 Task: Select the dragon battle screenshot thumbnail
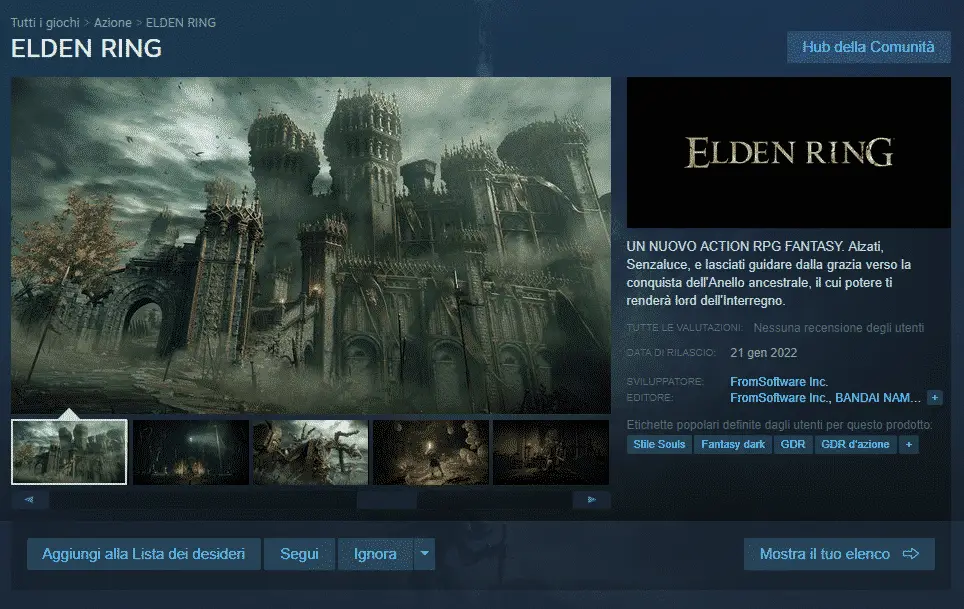pyautogui.click(x=310, y=452)
